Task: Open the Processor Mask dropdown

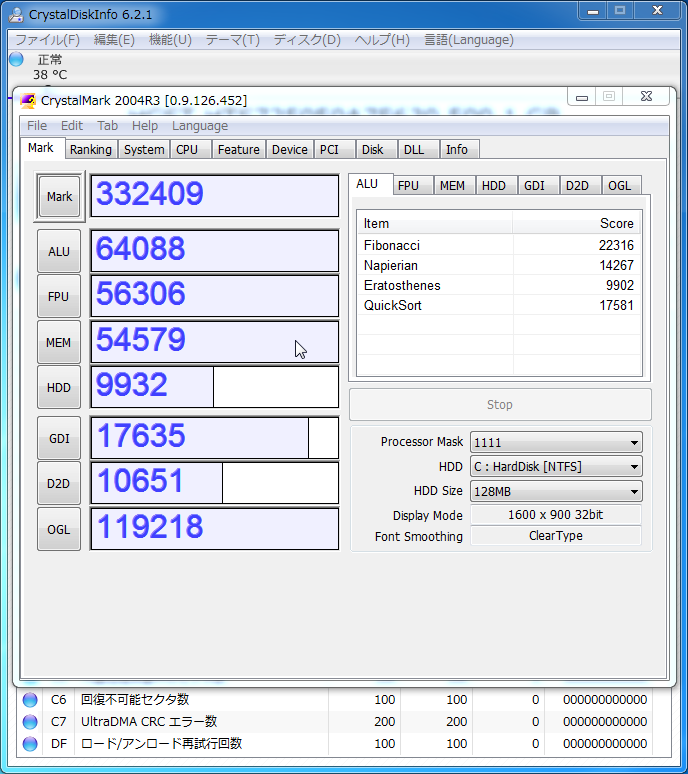Action: [556, 442]
